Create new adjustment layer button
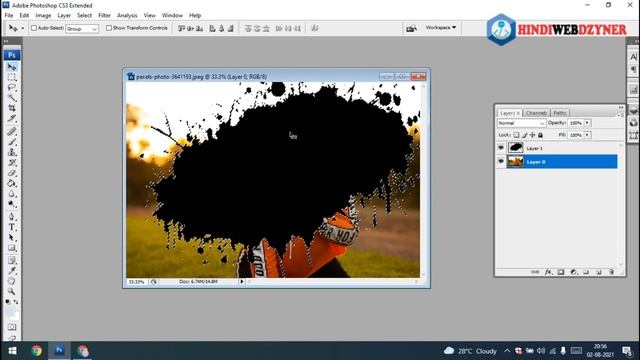Viewport: 640px width, 360px height. click(x=573, y=272)
